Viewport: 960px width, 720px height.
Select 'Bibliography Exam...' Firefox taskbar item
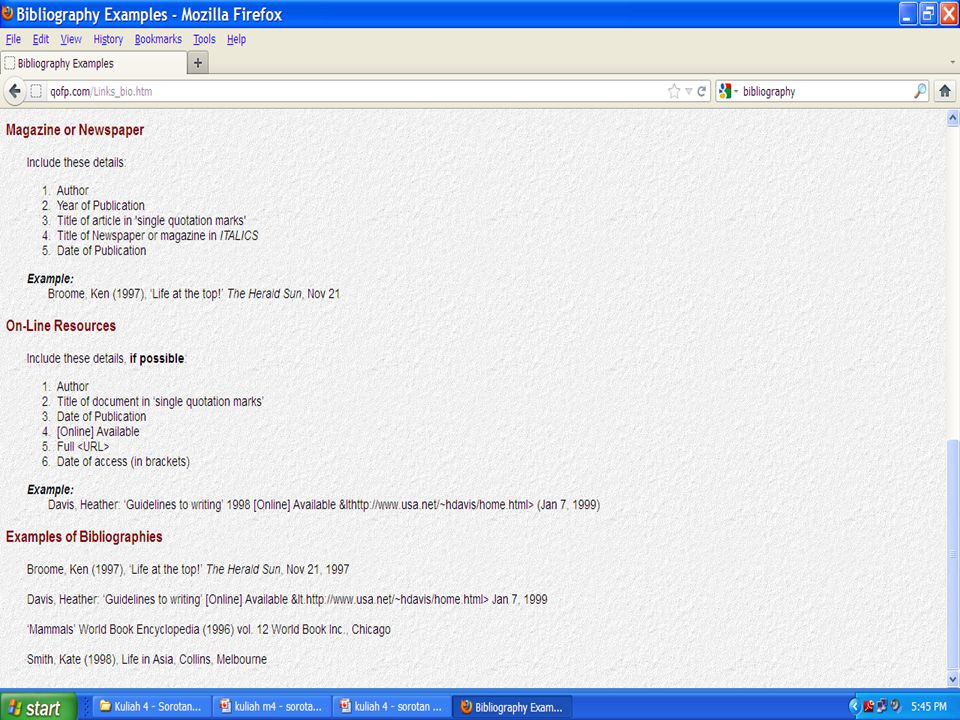(512, 707)
